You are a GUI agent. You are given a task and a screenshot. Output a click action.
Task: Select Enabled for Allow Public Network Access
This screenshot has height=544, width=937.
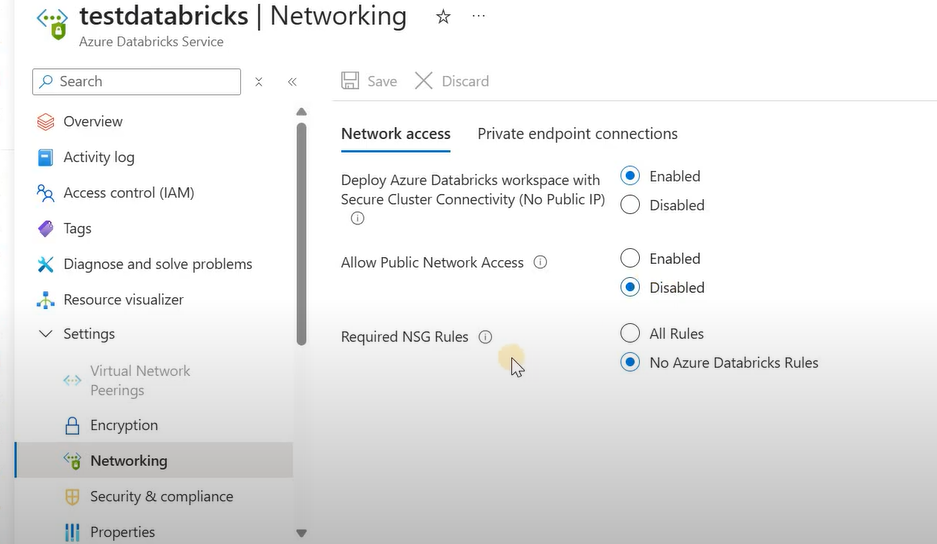630,258
